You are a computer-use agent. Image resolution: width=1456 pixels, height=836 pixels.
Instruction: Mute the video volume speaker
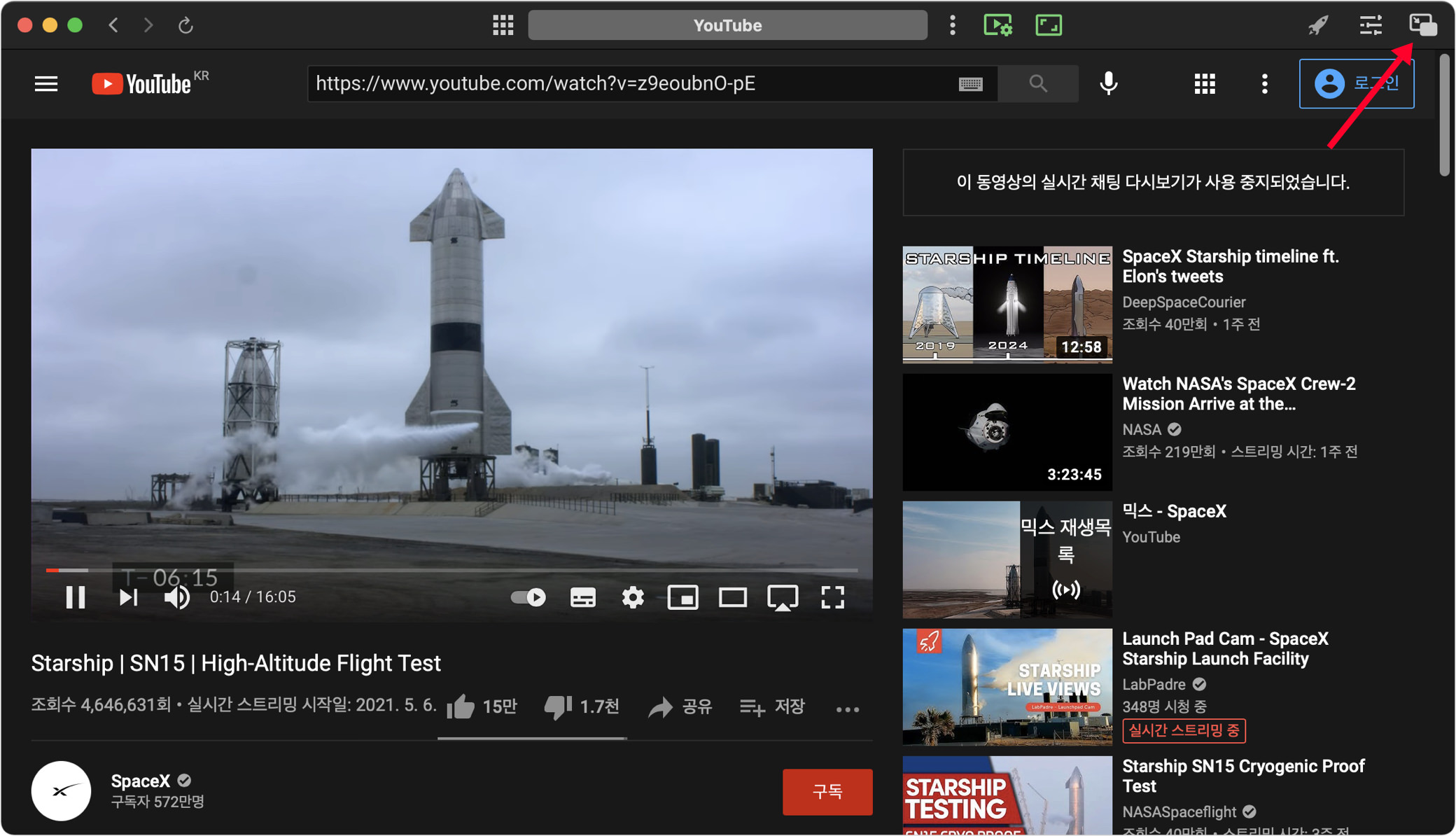[x=176, y=597]
